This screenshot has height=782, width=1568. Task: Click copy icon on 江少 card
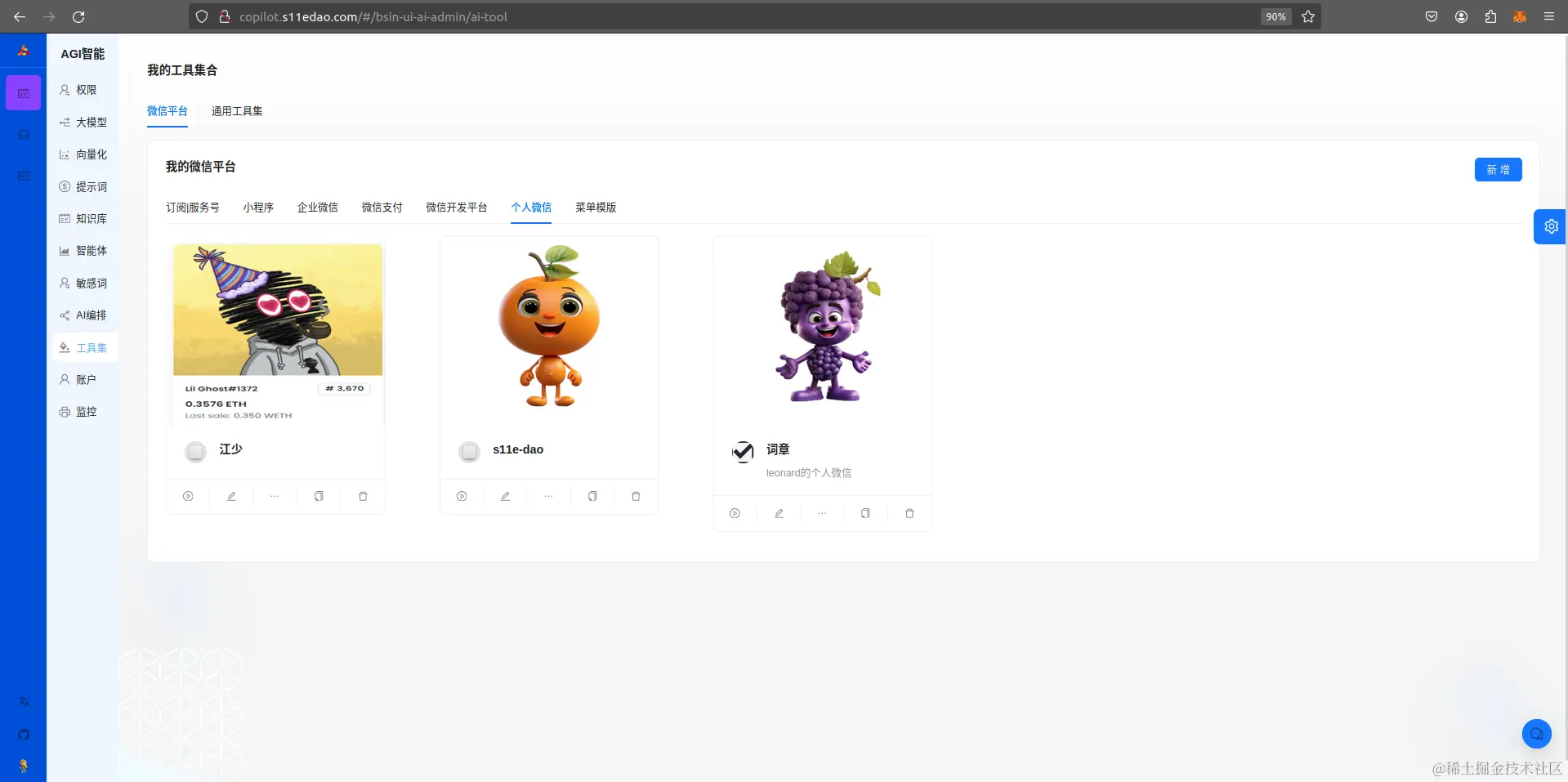(319, 496)
